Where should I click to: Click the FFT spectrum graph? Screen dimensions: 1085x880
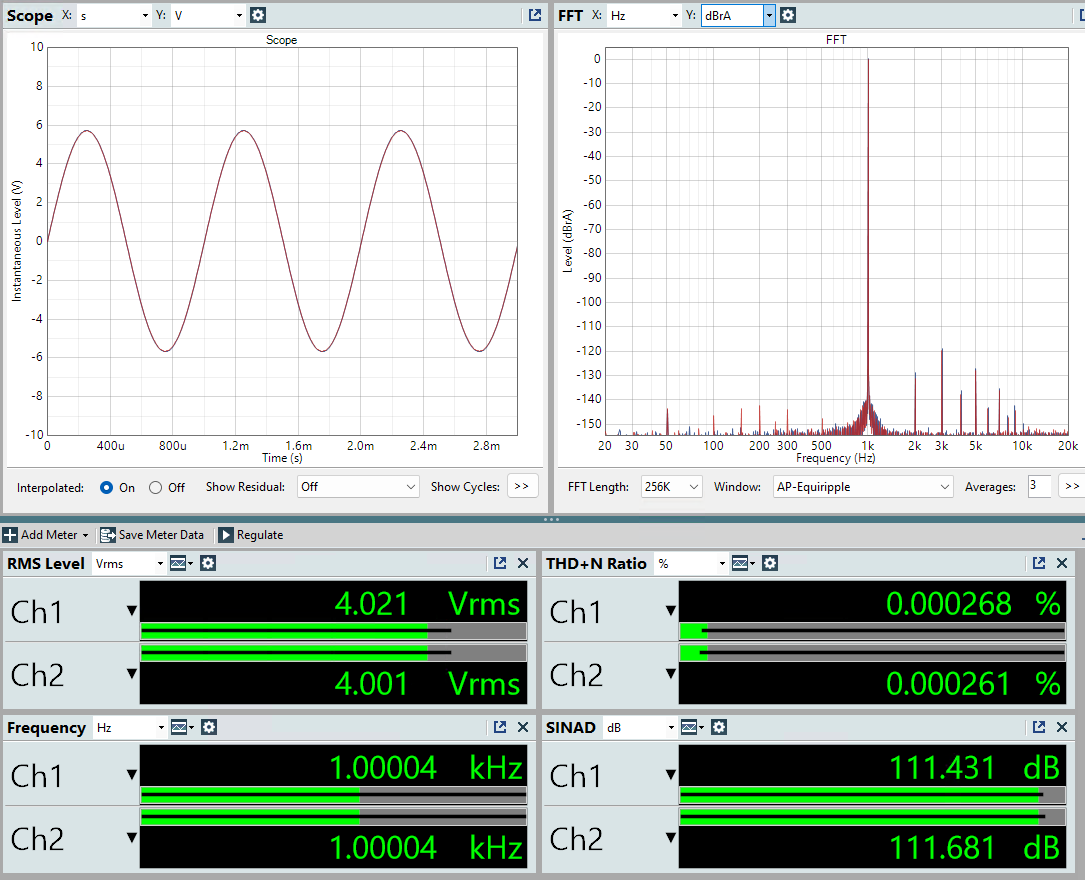(837, 241)
